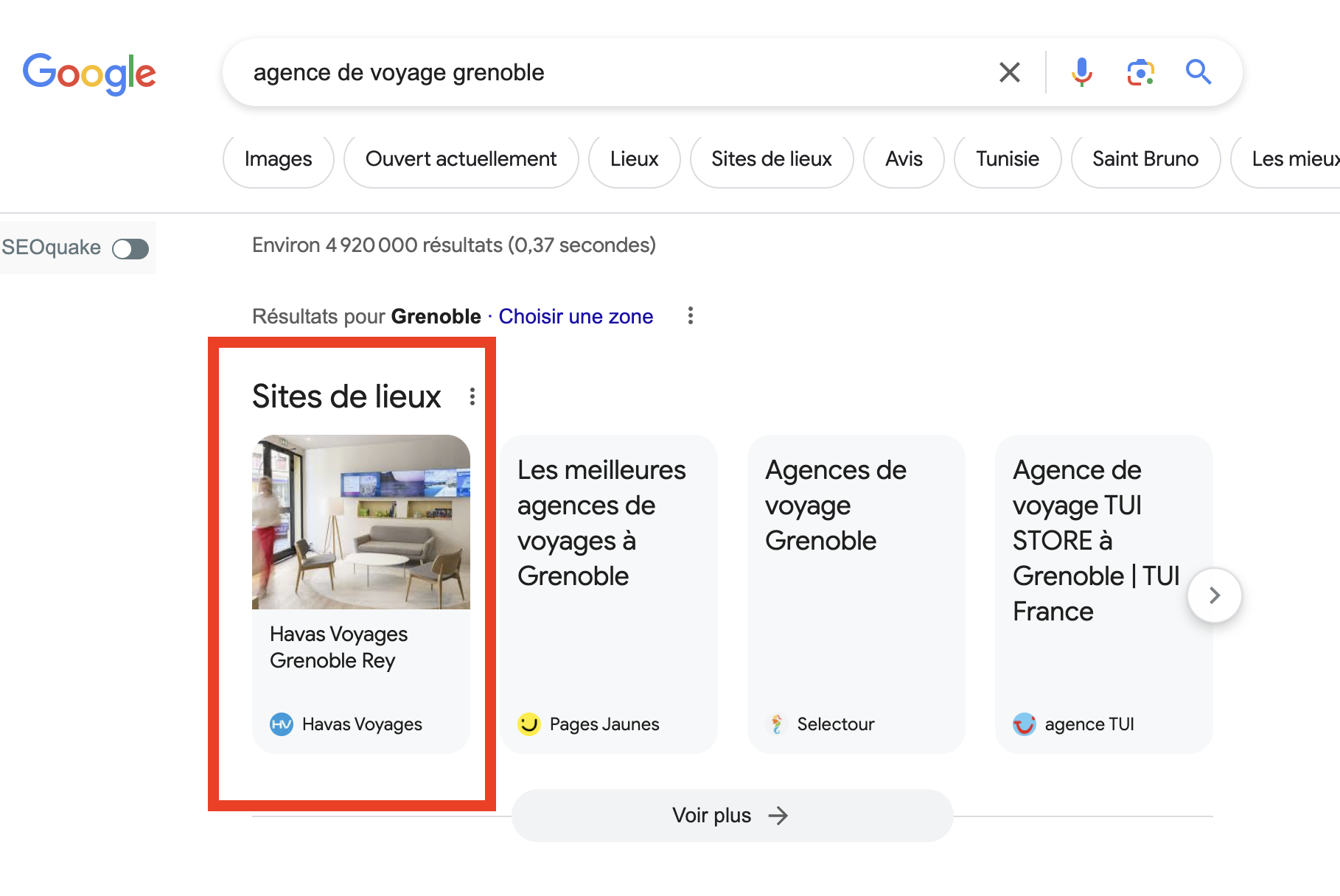1340x896 pixels.
Task: Advance carousel with the right arrow
Action: click(1215, 595)
